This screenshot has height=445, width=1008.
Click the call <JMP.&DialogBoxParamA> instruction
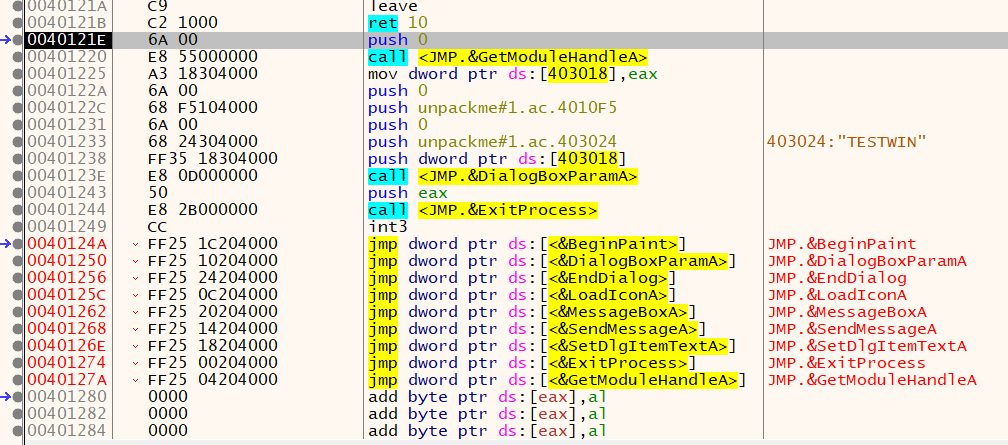tap(503, 176)
